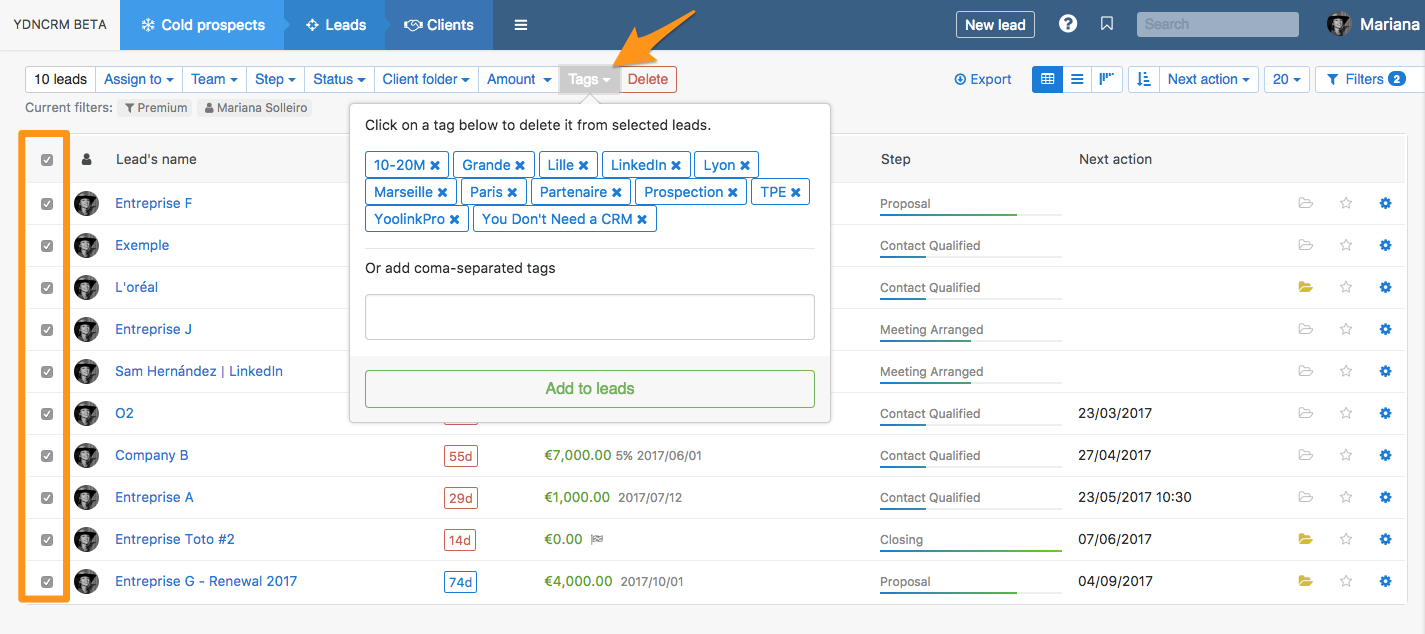The image size is (1425, 634).
Task: Open Help via the question mark icon
Action: coord(1067,23)
